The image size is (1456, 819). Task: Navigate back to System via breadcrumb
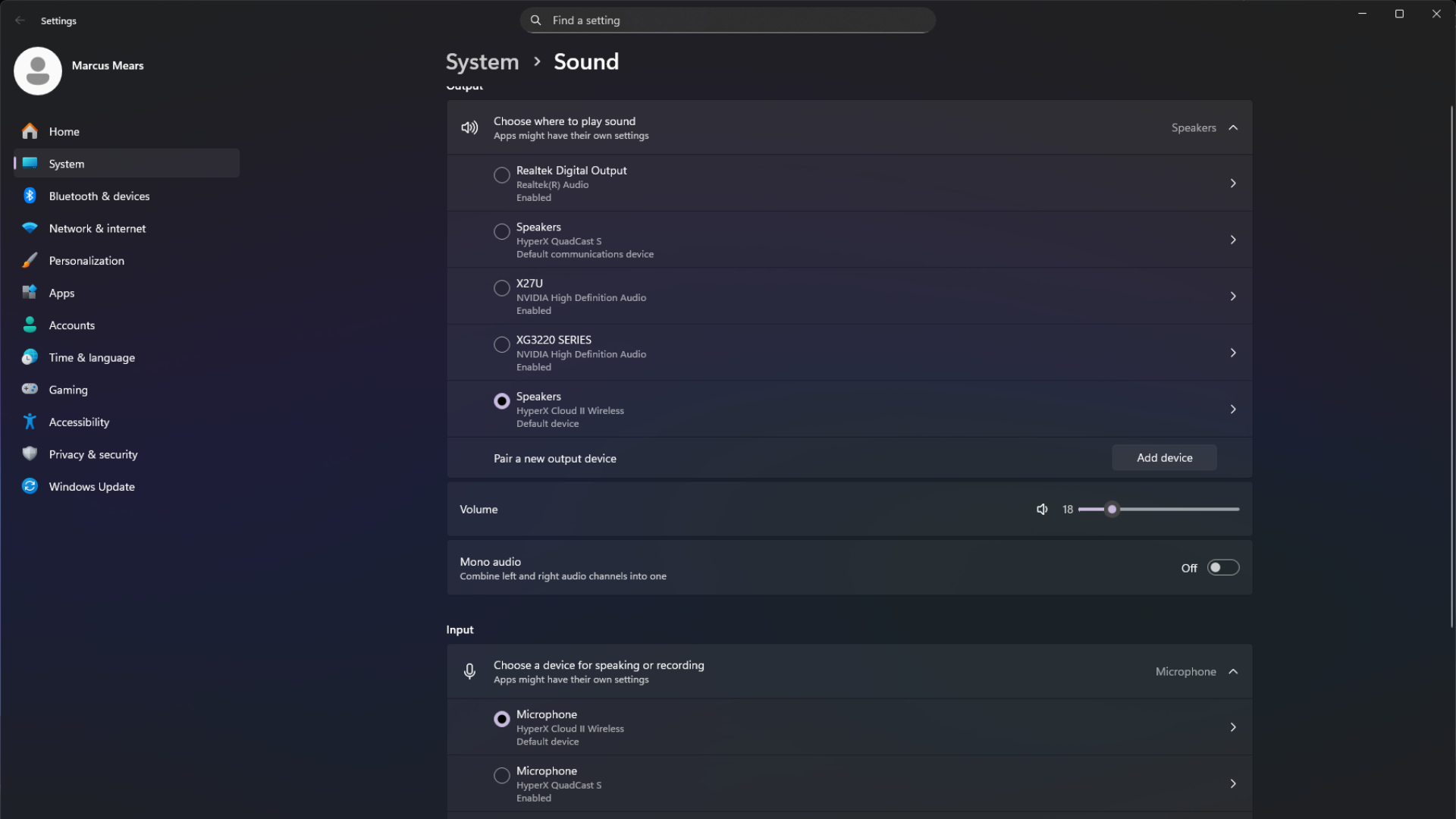pos(482,61)
